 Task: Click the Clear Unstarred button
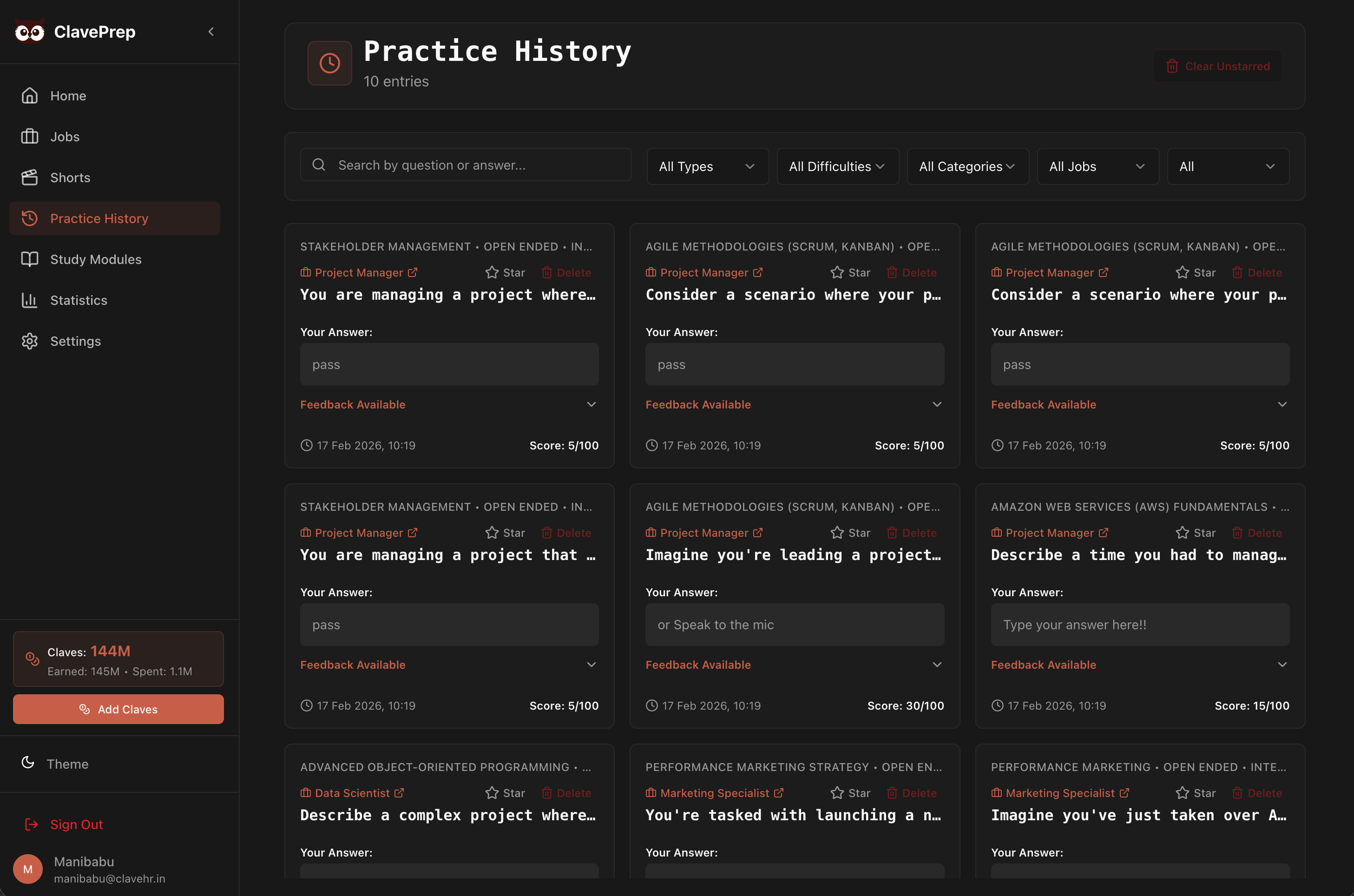[1217, 66]
